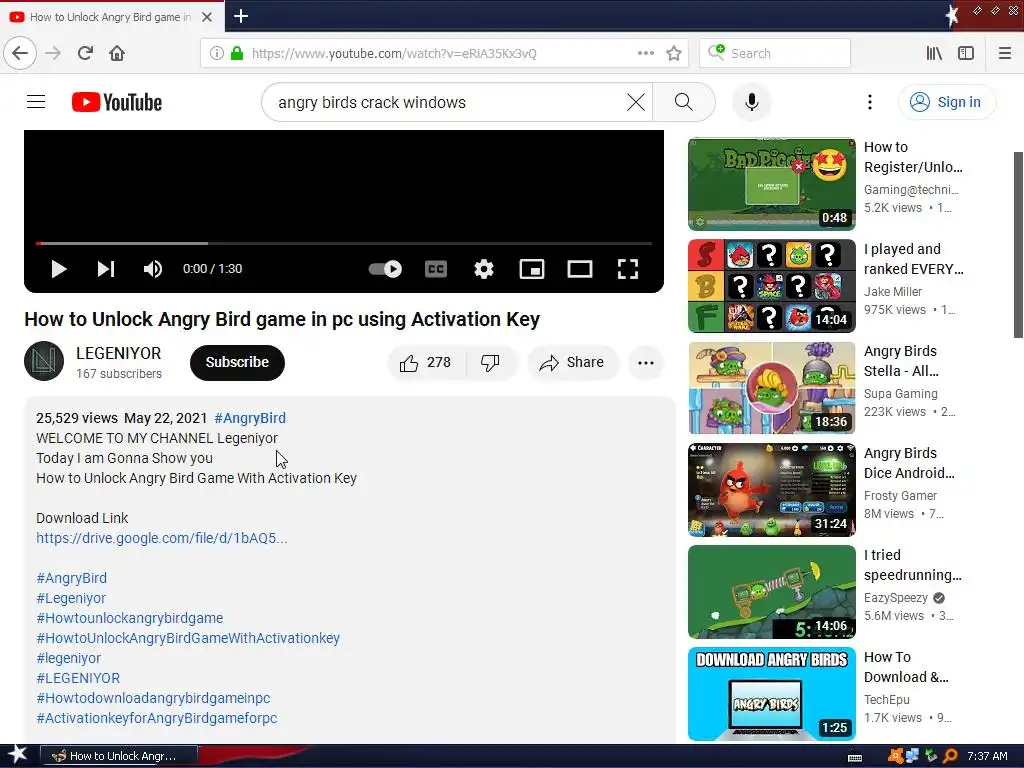
Task: Open #AngryBird hashtag next to the date
Action: (x=249, y=418)
